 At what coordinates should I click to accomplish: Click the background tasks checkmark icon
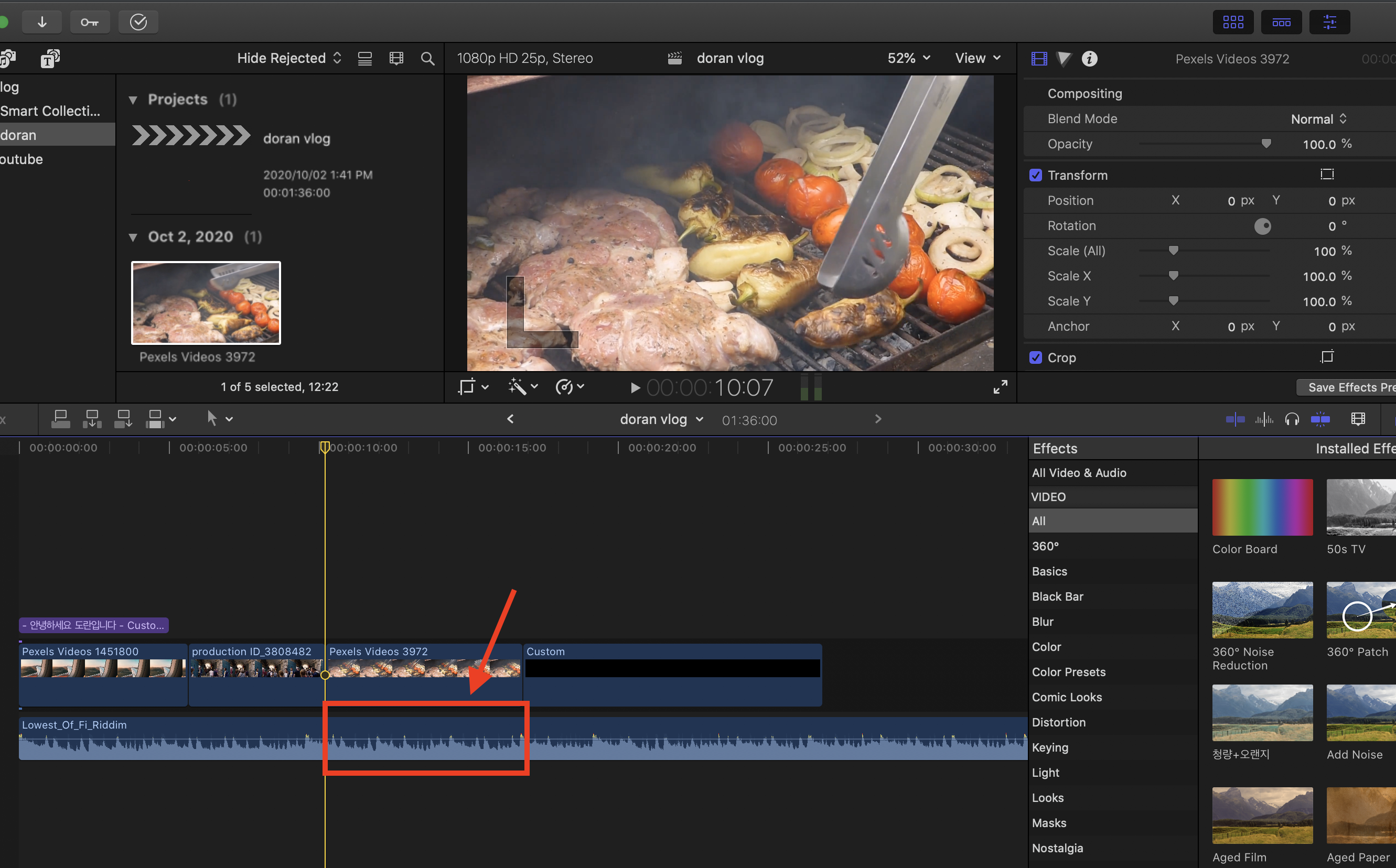pos(138,22)
